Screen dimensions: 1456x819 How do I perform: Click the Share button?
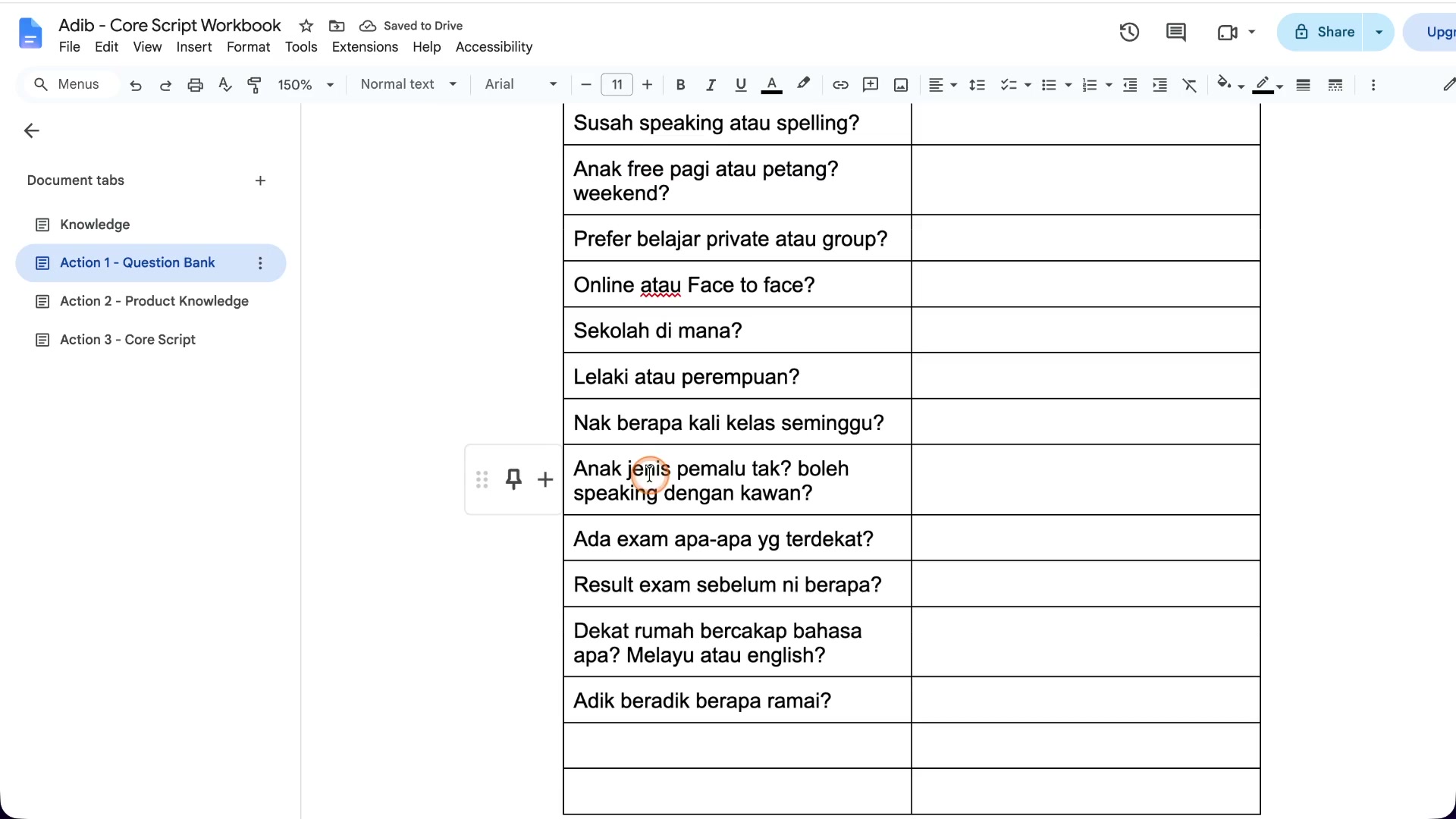1320,32
